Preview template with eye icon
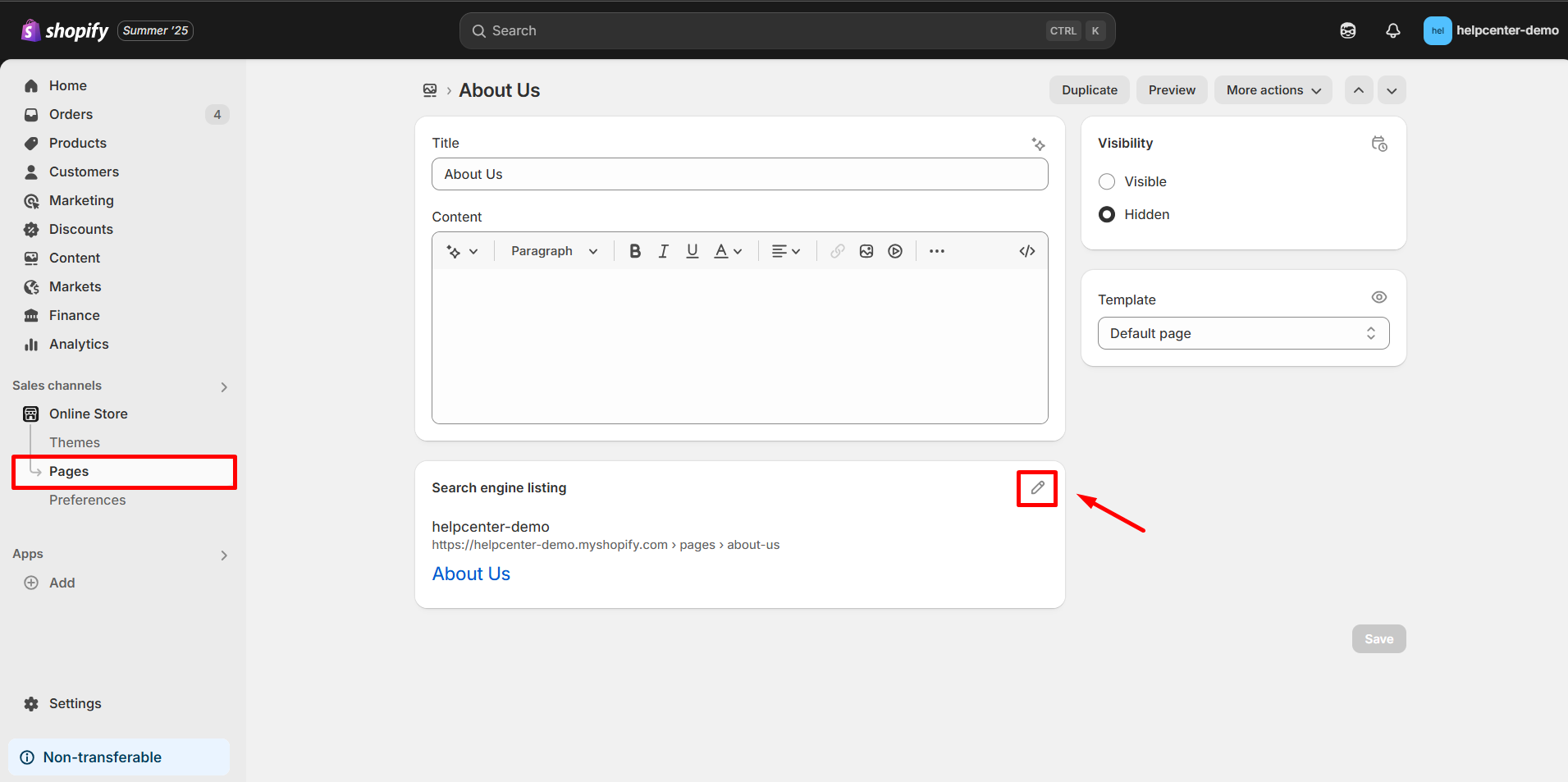 point(1378,297)
